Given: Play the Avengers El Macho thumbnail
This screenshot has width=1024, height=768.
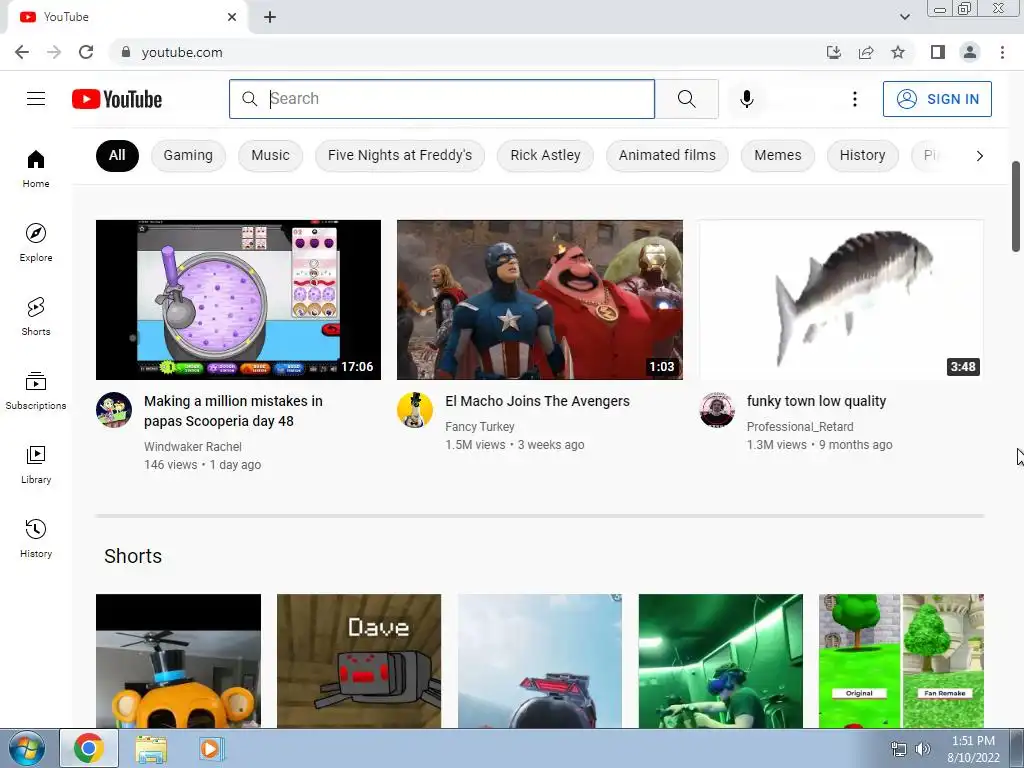Looking at the screenshot, I should pos(540,300).
